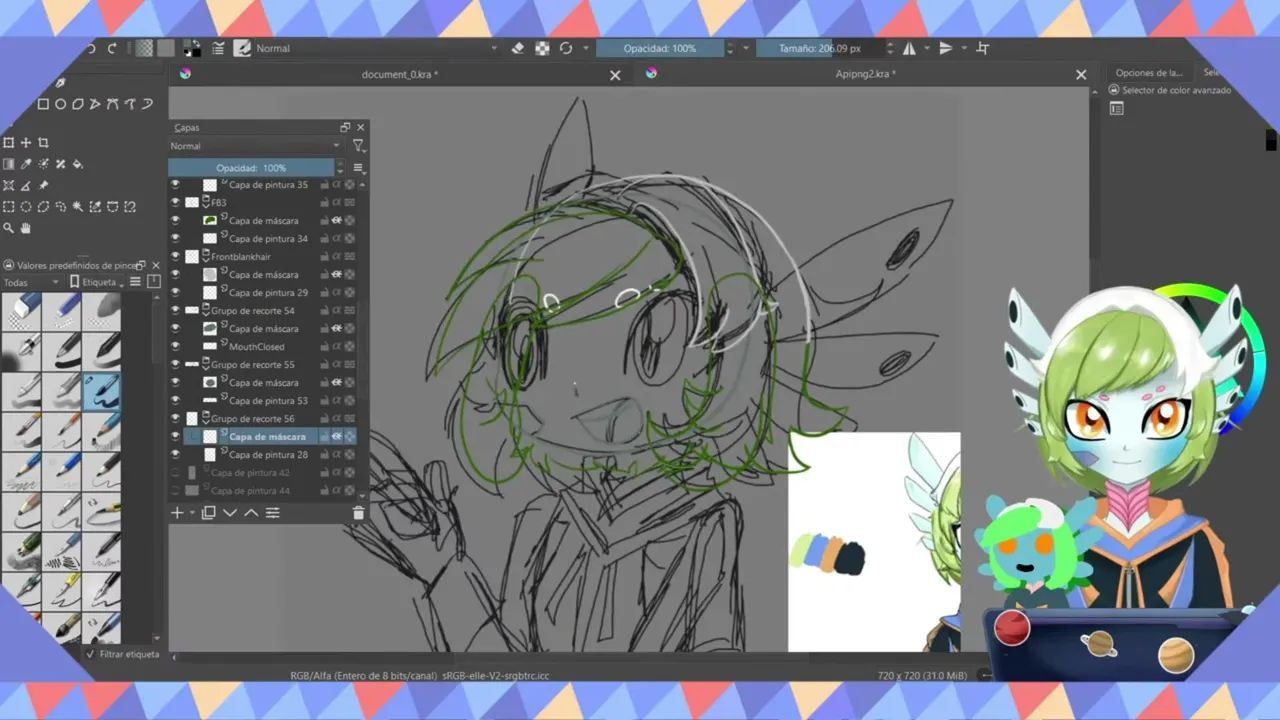This screenshot has height=720, width=1280.
Task: Adjust the Tamaño brush size slider
Action: [x=820, y=48]
